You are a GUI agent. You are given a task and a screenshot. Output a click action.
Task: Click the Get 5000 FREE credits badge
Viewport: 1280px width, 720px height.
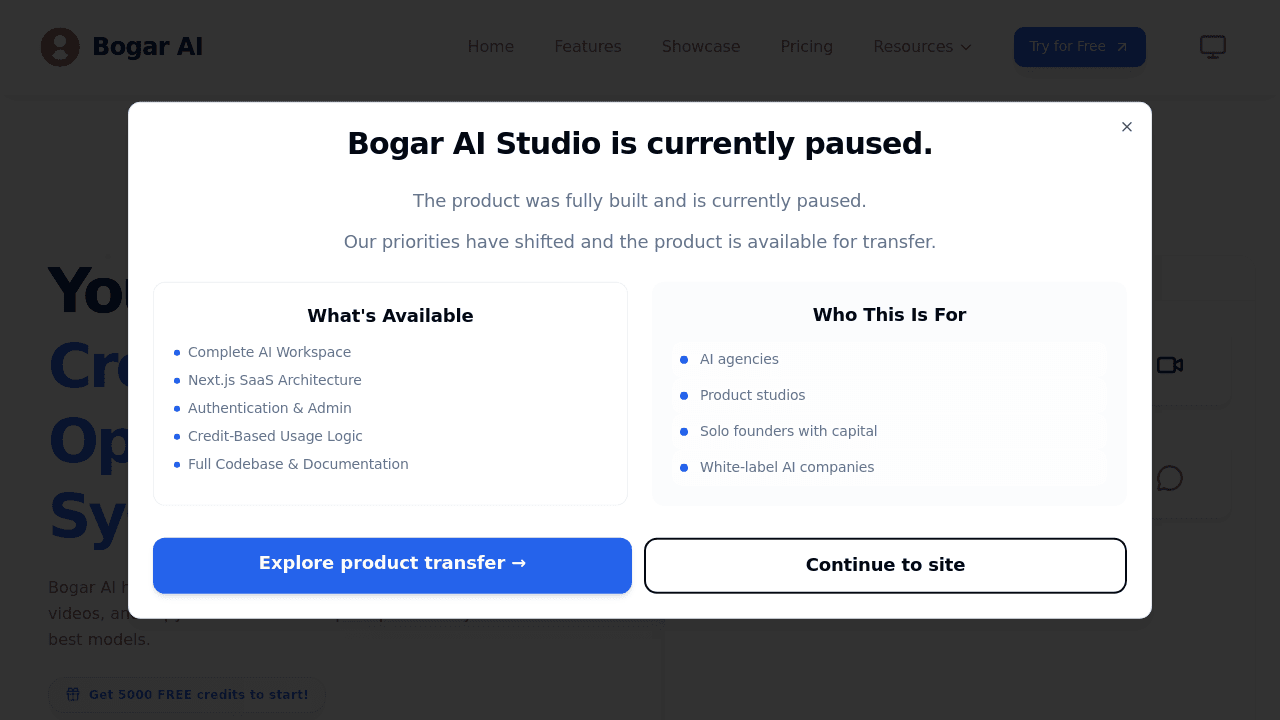click(x=187, y=694)
